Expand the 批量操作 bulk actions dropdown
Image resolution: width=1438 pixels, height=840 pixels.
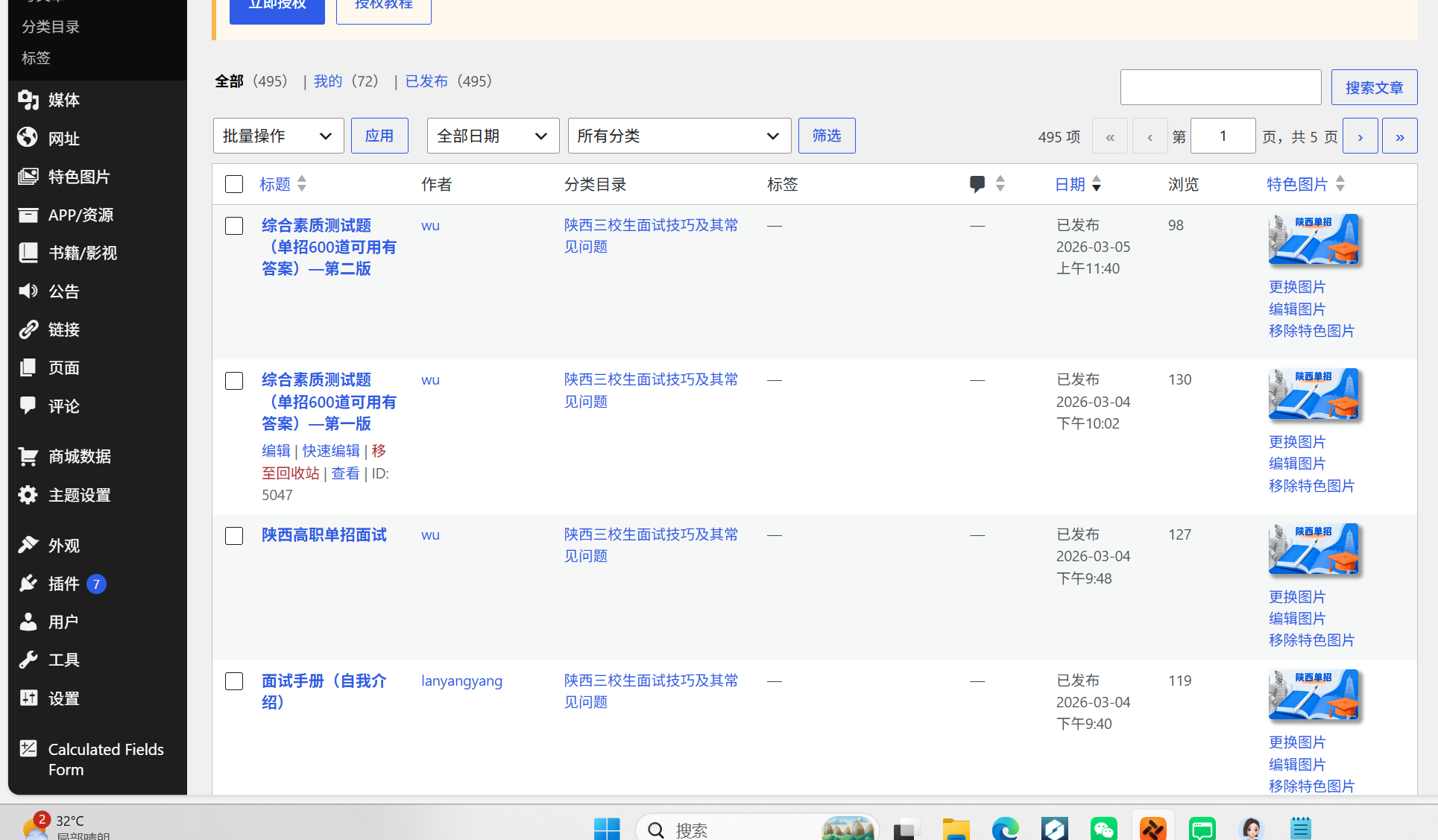click(278, 136)
